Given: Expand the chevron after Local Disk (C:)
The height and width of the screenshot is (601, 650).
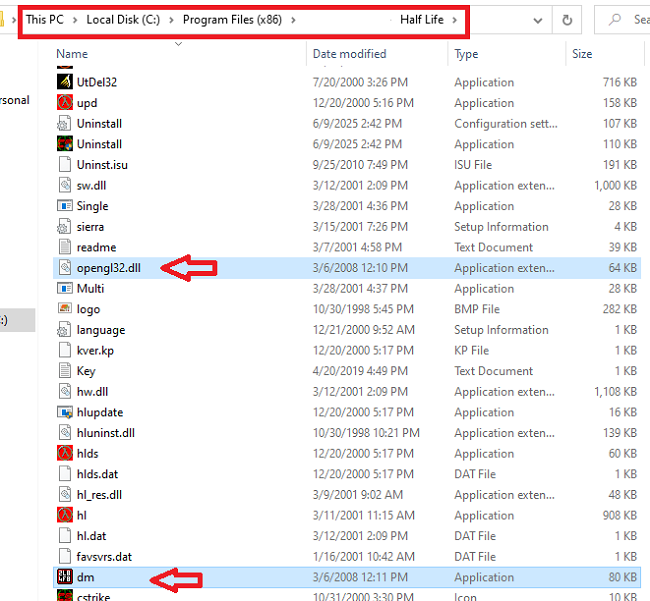Looking at the screenshot, I should (171, 20).
